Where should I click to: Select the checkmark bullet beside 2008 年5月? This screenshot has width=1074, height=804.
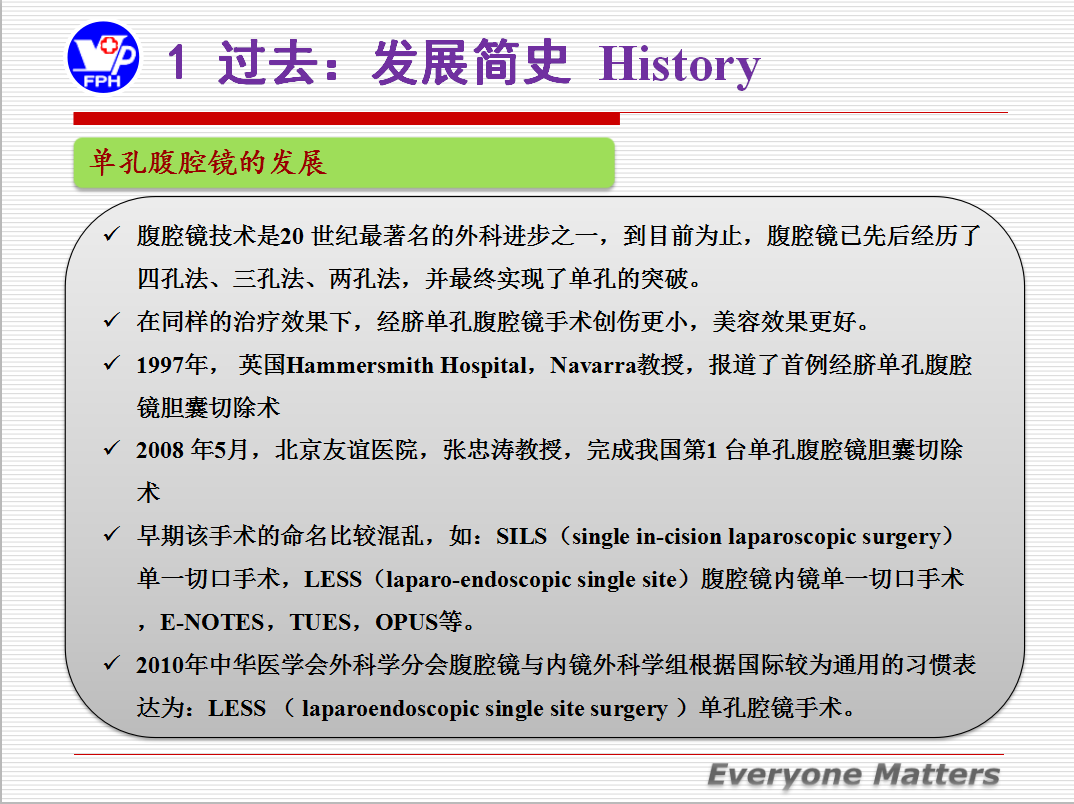[111, 449]
